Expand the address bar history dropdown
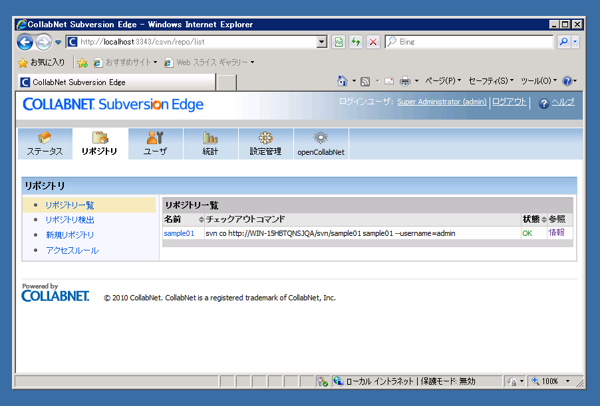The image size is (600, 406). tap(322, 42)
